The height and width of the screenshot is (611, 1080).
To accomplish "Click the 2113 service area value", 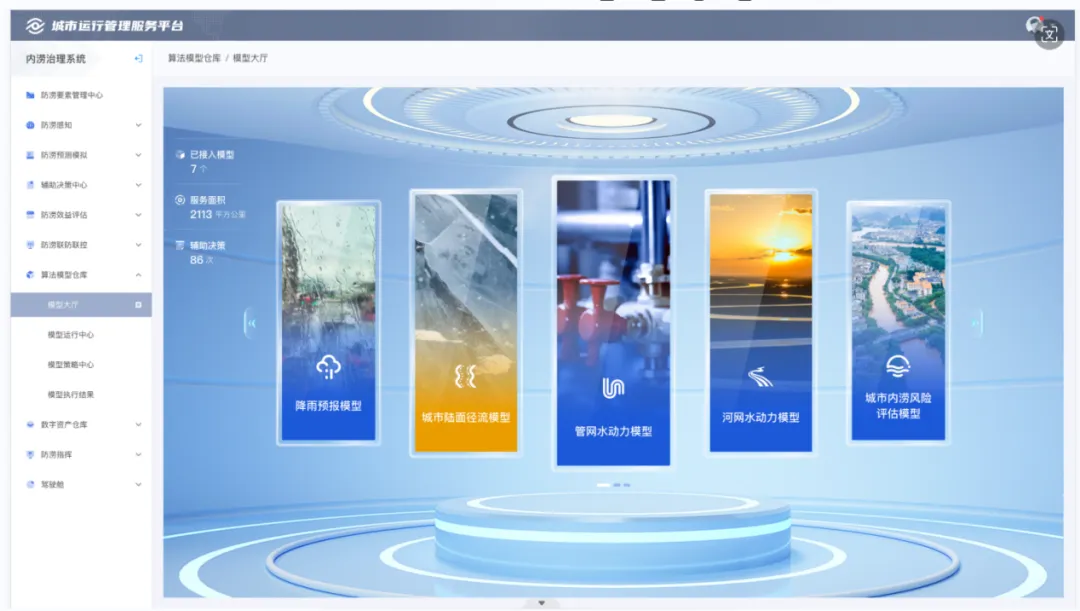I will [x=201, y=214].
